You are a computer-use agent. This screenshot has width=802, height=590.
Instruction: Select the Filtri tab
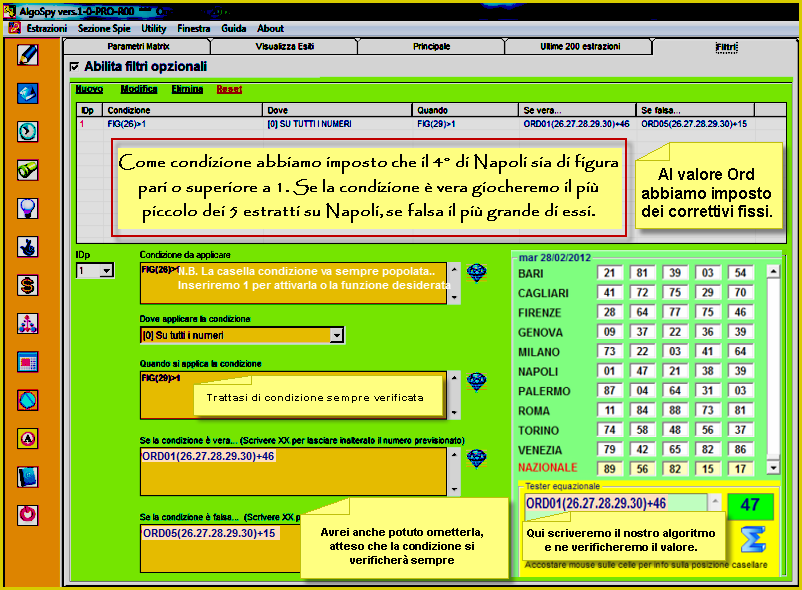pos(726,47)
